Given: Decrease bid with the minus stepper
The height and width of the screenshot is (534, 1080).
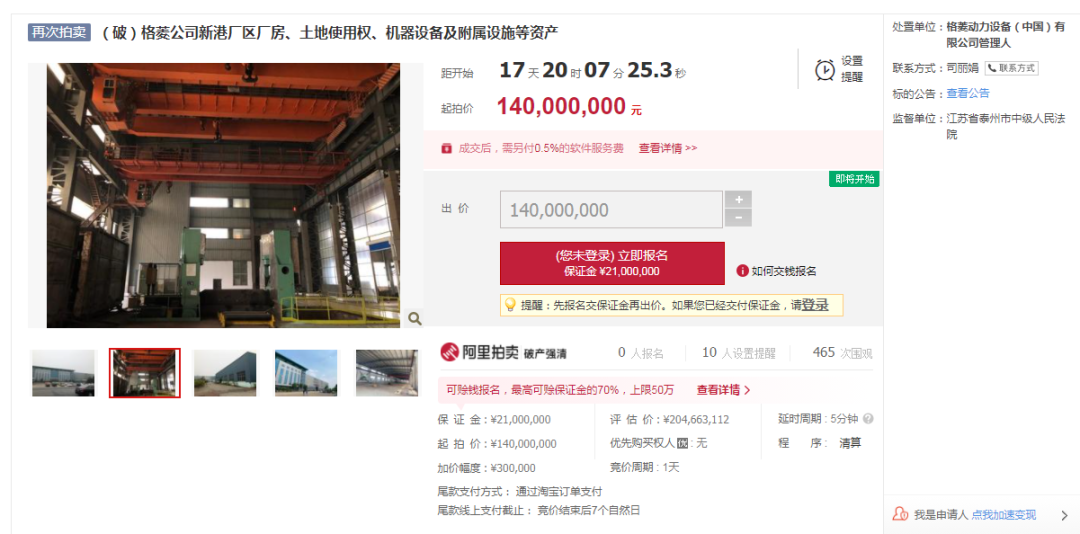Looking at the screenshot, I should [738, 218].
